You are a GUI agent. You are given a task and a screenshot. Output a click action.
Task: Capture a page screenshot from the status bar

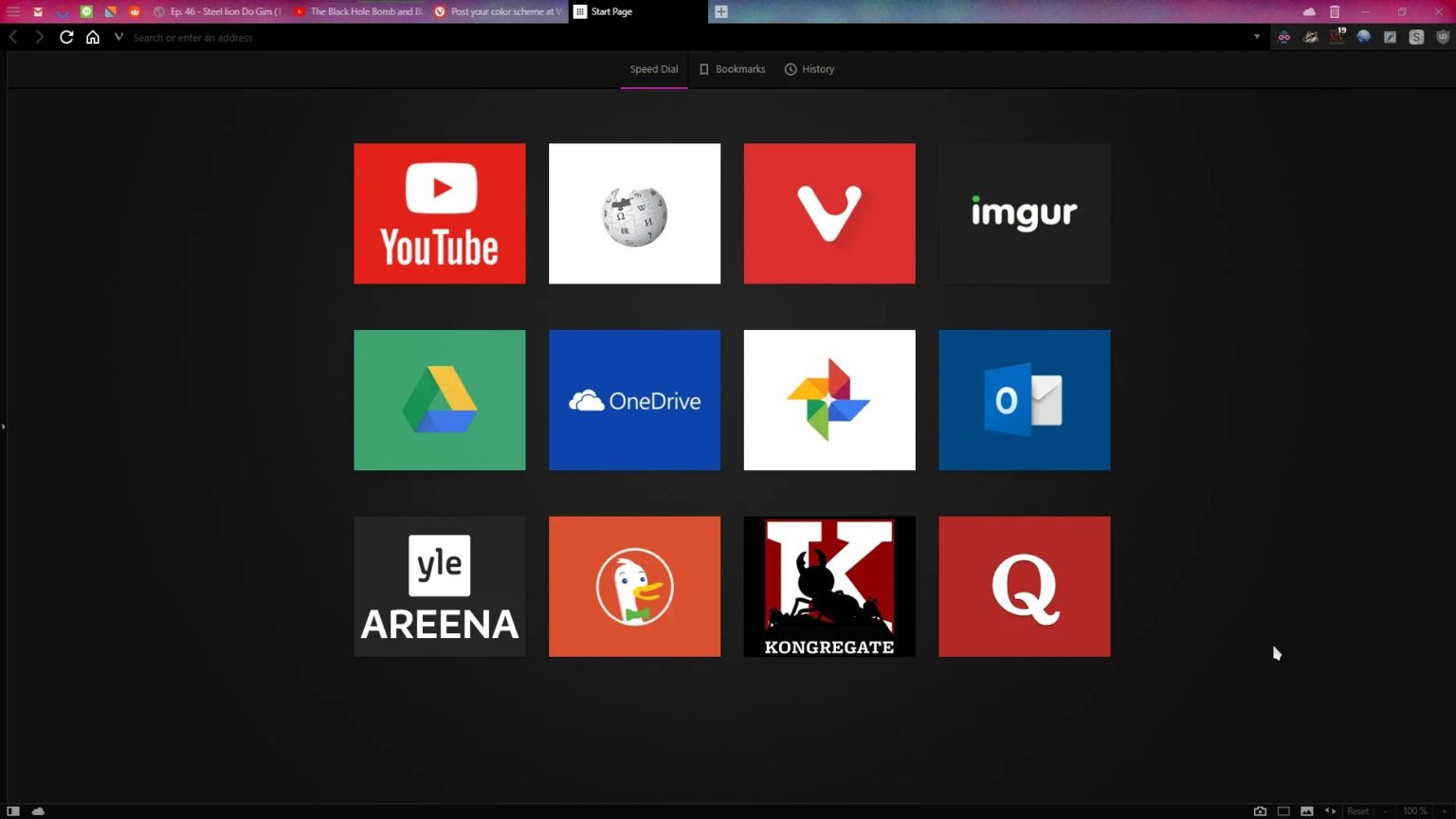click(x=1261, y=811)
